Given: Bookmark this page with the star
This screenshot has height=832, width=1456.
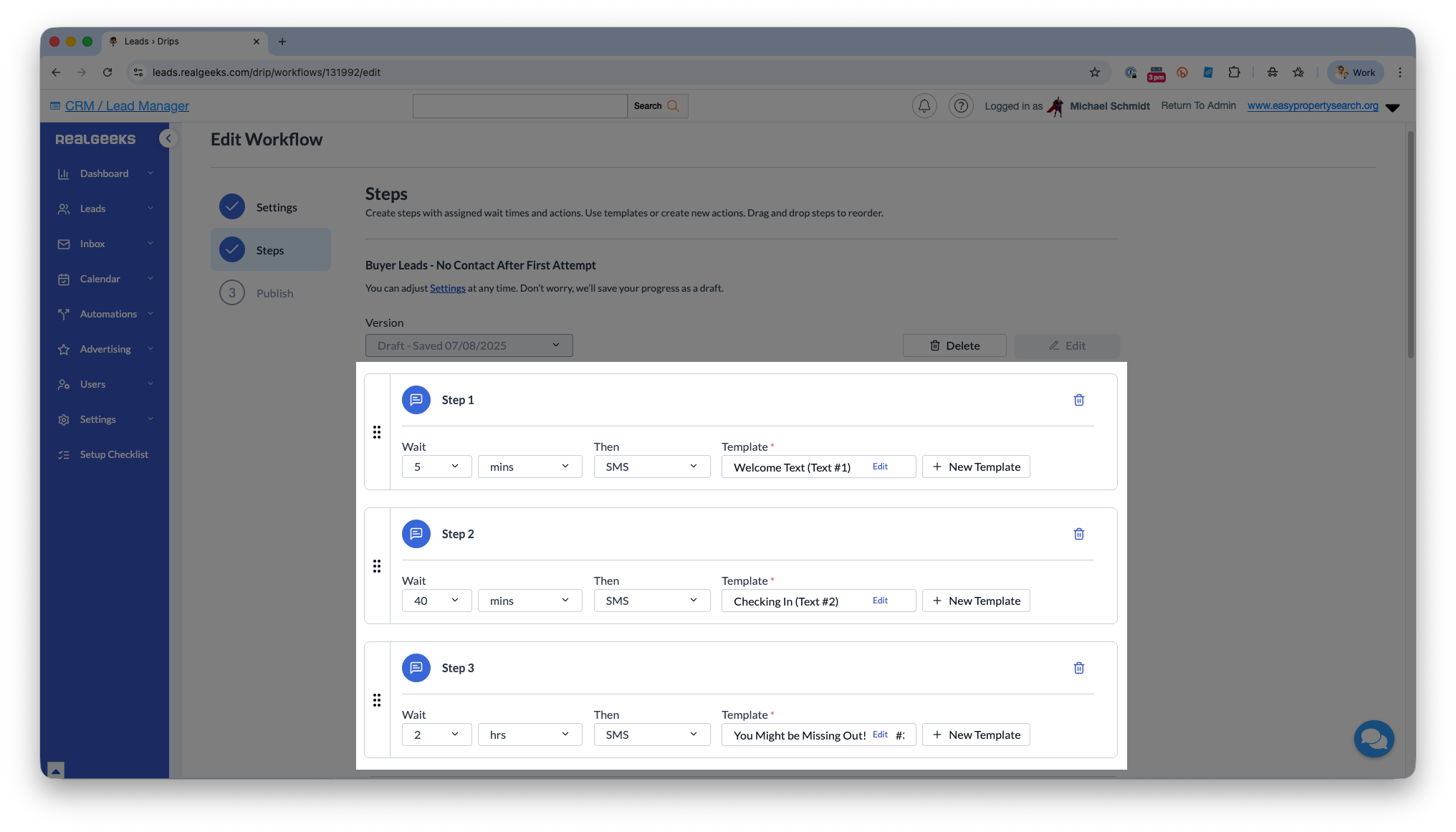Looking at the screenshot, I should coord(1094,72).
